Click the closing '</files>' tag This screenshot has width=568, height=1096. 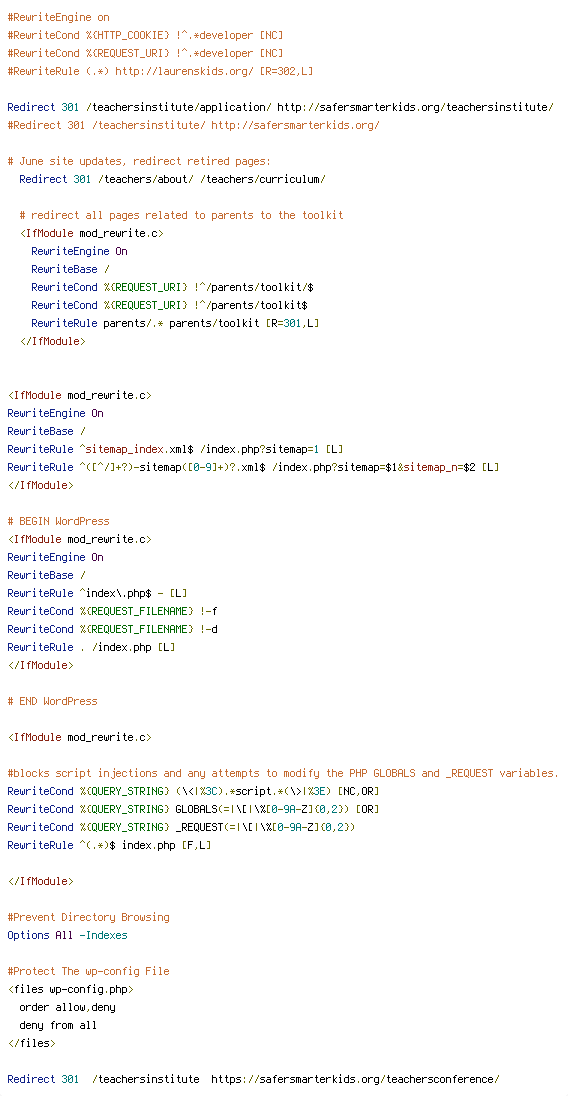pos(31,1043)
